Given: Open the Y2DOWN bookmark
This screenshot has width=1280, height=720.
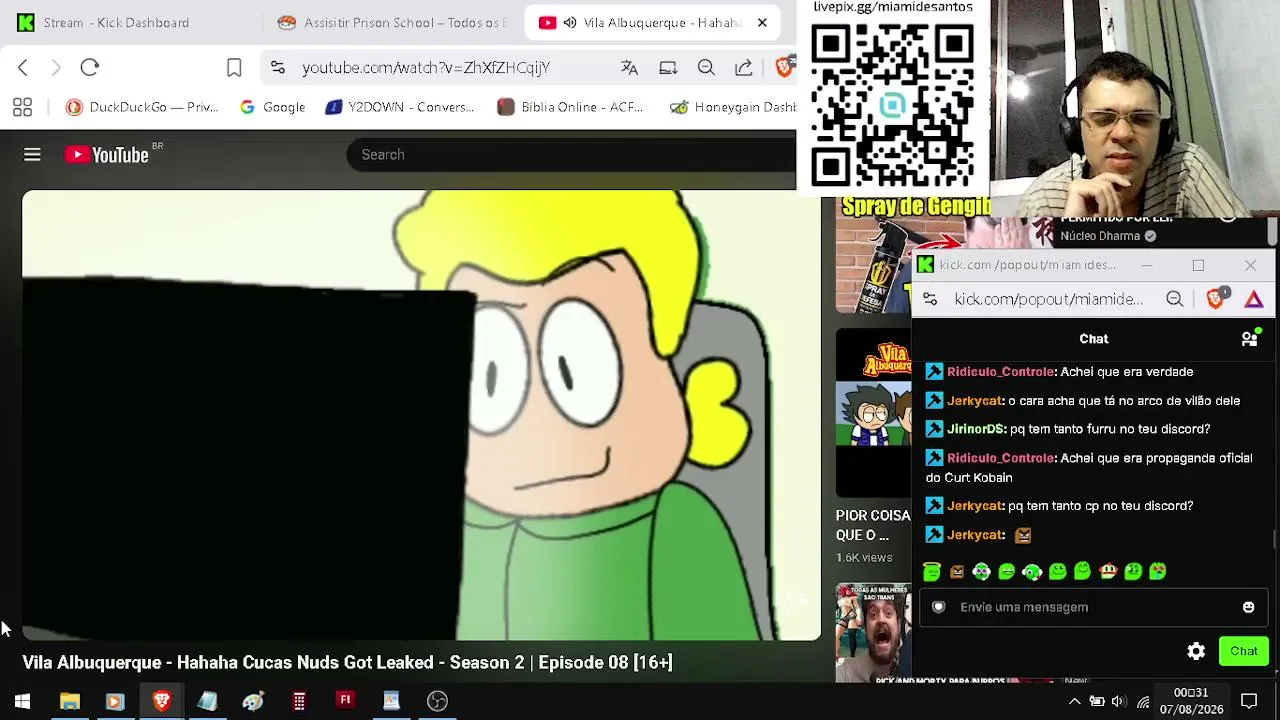Looking at the screenshot, I should (x=400, y=107).
